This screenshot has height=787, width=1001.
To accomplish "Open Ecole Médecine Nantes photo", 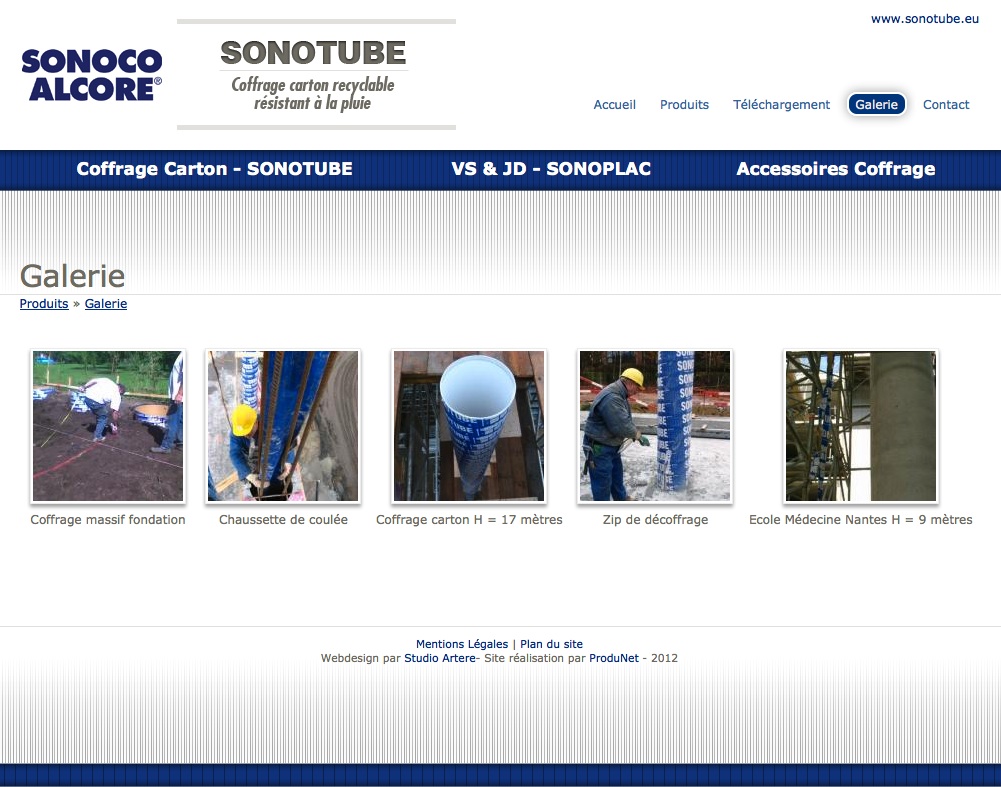I will point(861,426).
